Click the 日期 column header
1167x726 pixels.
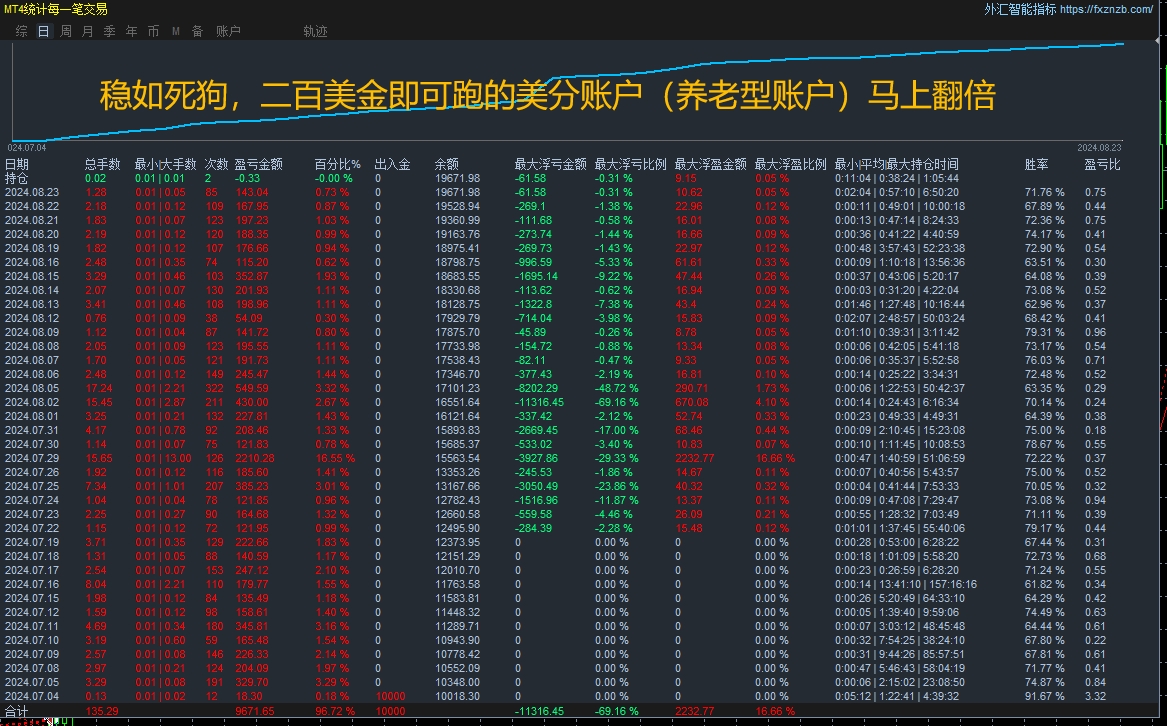click(16, 165)
